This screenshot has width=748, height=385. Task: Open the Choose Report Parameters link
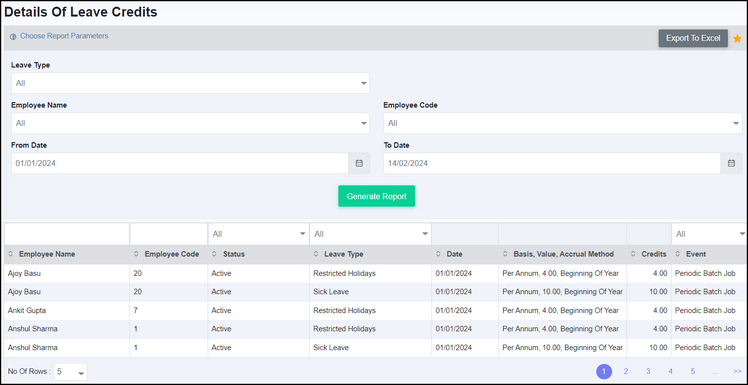tap(64, 36)
